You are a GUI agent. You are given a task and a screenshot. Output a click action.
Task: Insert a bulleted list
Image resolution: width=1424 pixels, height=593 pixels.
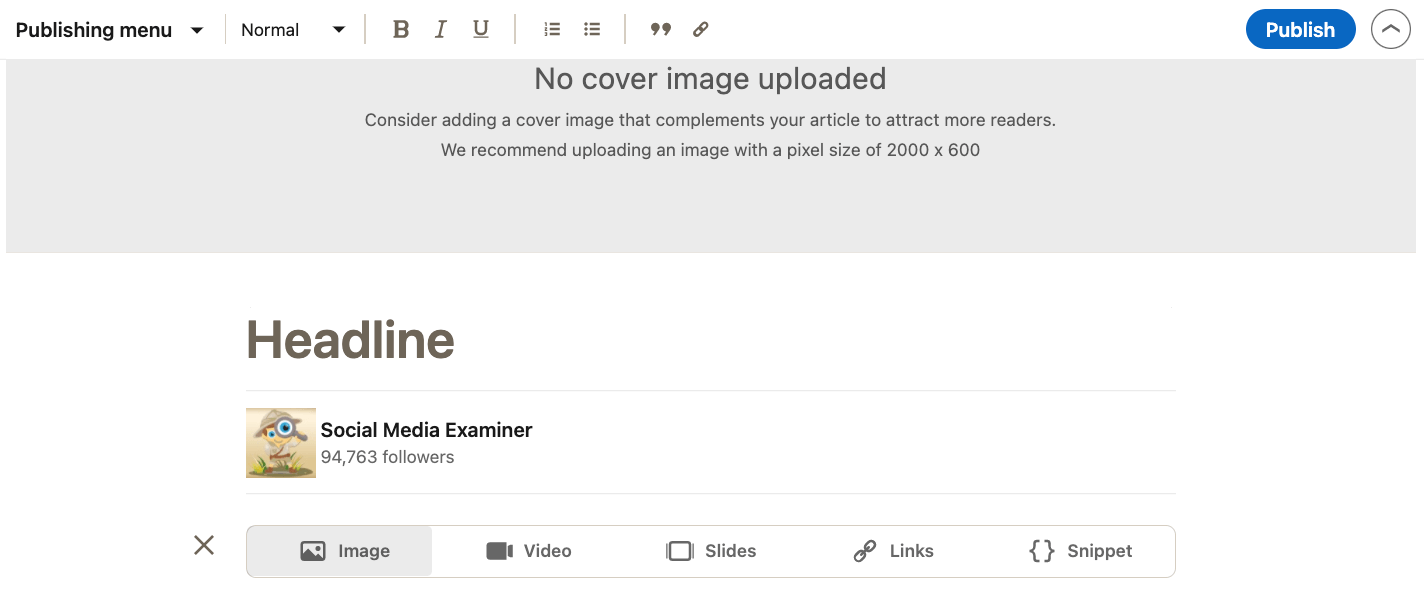(592, 30)
